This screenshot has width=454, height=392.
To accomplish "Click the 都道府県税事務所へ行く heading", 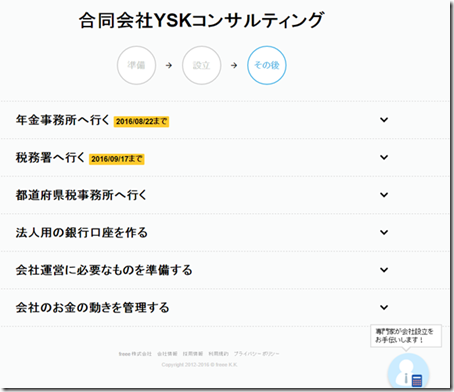I will (x=81, y=195).
